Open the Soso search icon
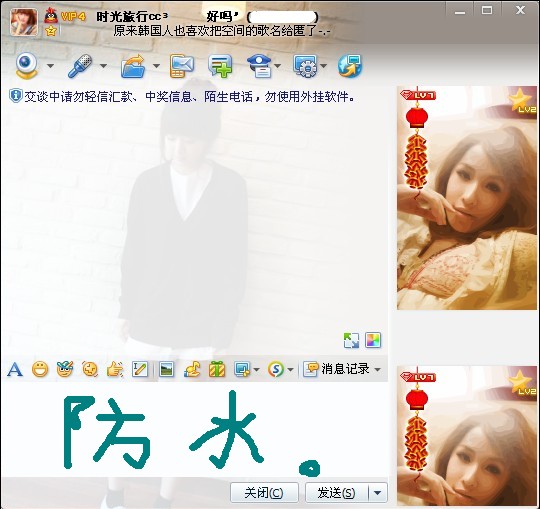Viewport: 540px width, 509px height. click(x=276, y=370)
